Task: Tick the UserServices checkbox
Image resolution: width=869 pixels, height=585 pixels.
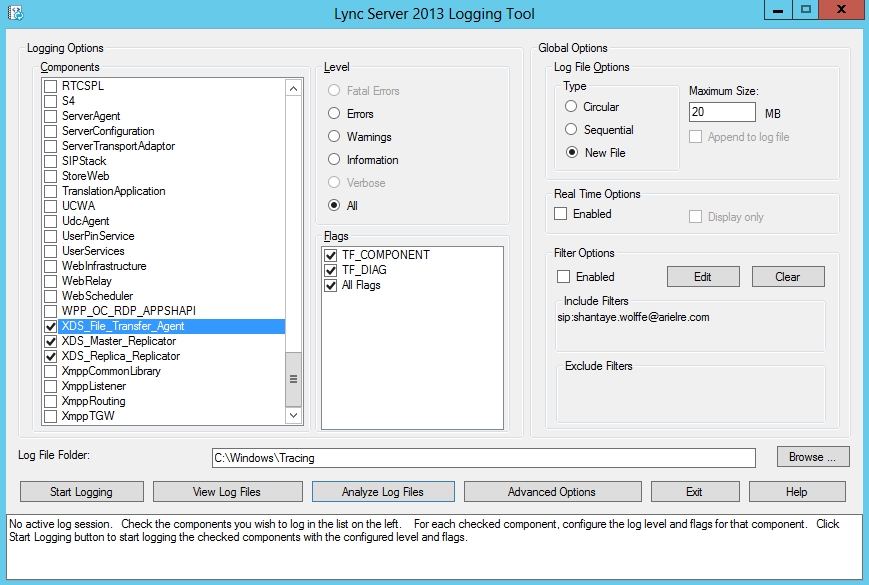Action: [x=50, y=250]
